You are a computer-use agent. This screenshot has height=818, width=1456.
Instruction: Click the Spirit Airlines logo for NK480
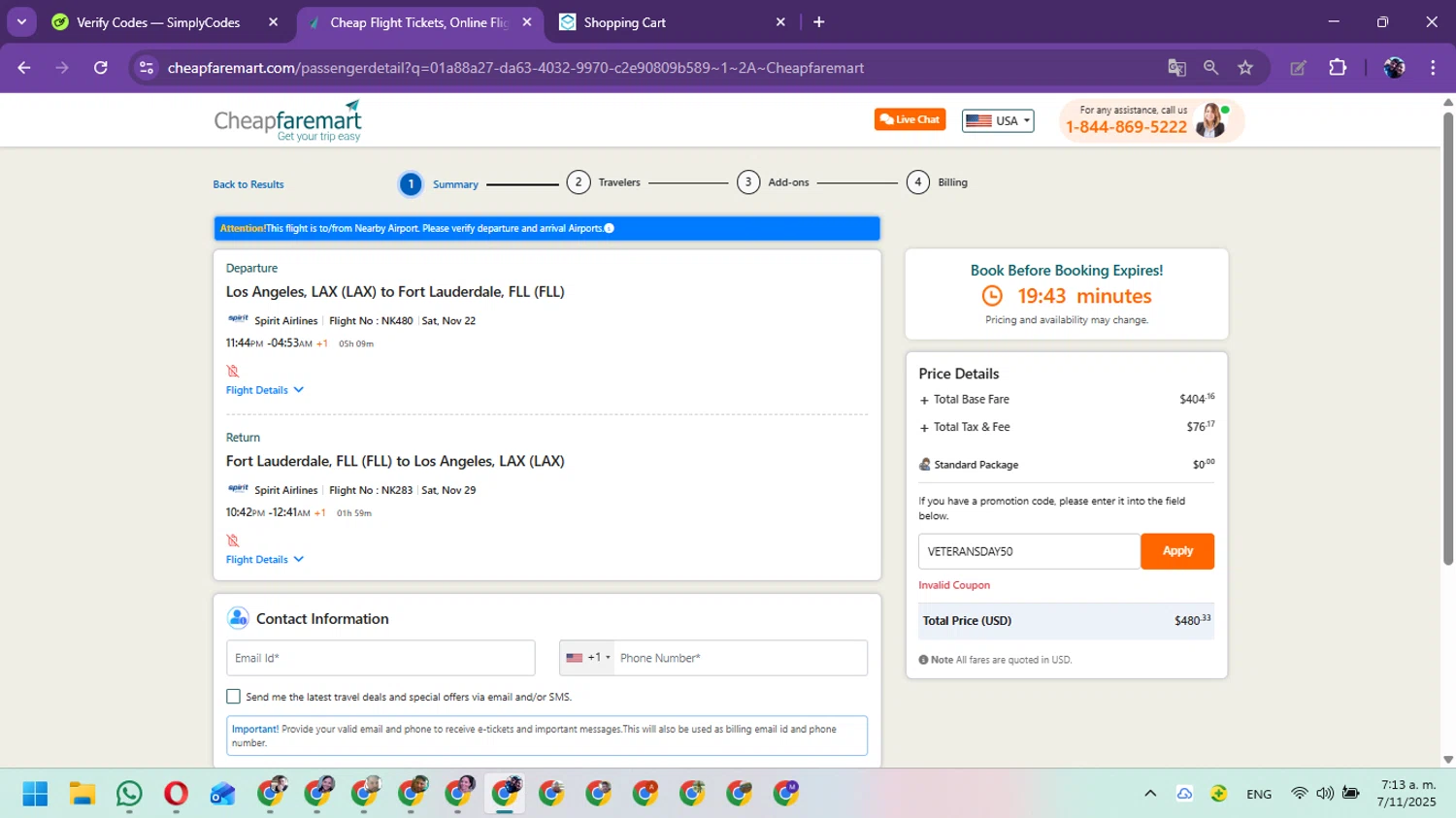coord(238,319)
